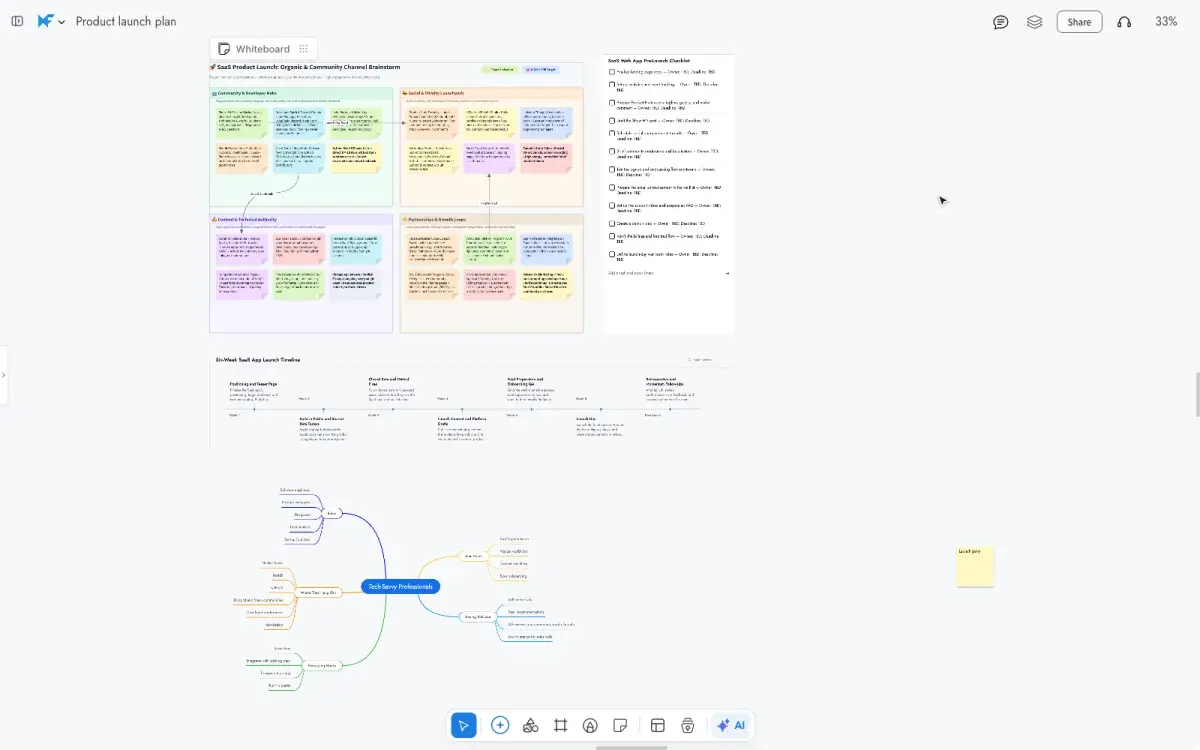Select the yellow 'Launch plan' sticky note
This screenshot has width=1200, height=750.
coord(975,567)
